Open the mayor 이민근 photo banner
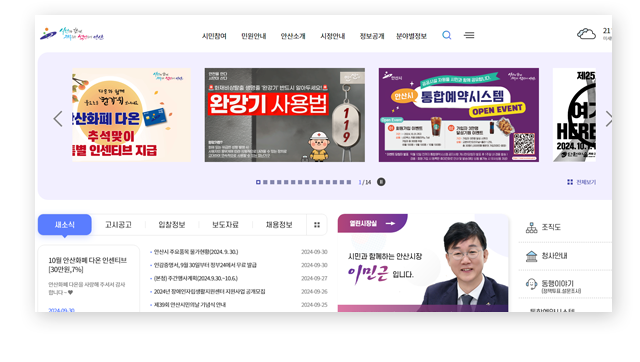The image size is (640, 362). pyautogui.click(x=423, y=263)
